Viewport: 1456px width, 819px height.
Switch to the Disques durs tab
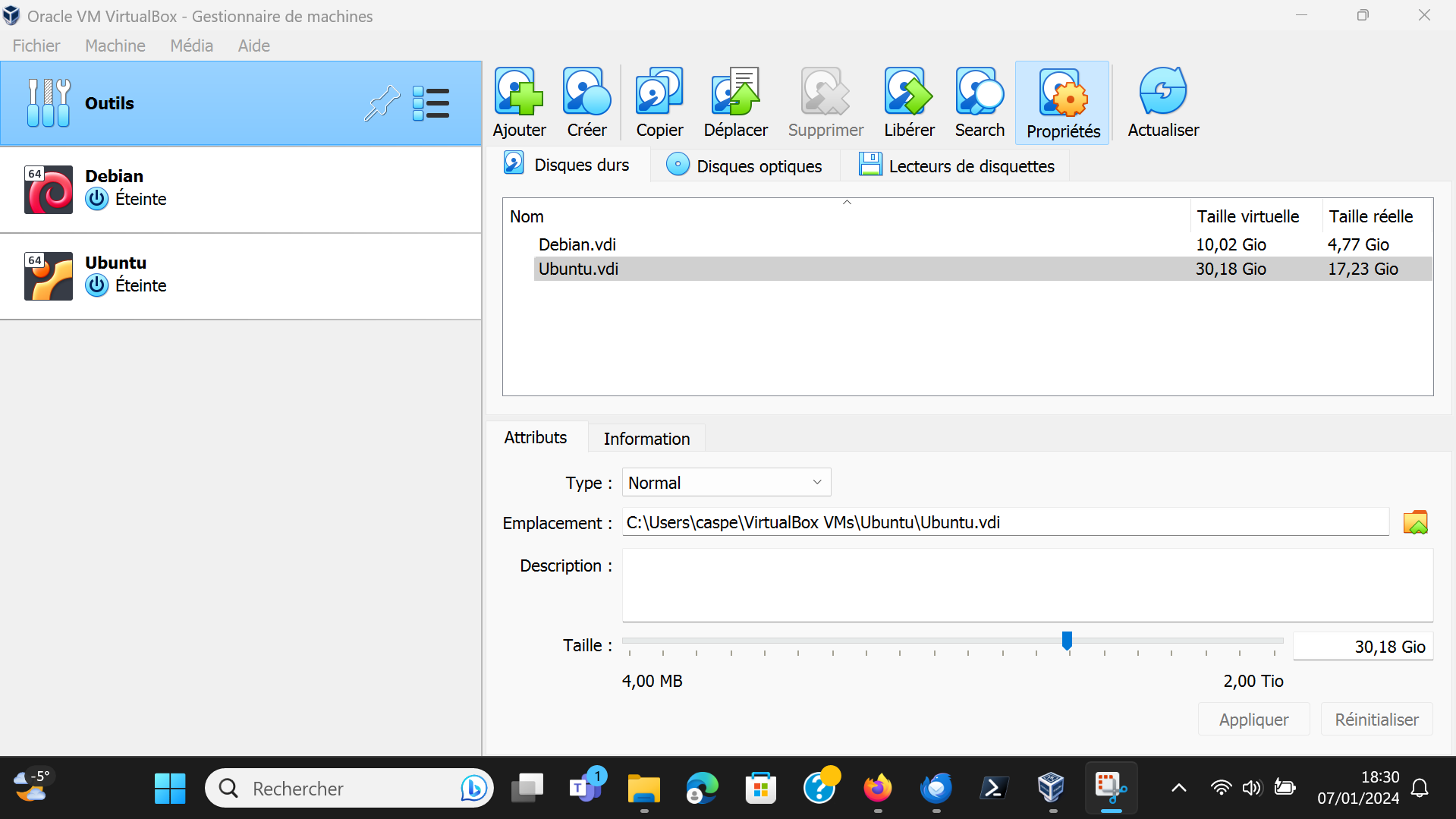click(568, 165)
